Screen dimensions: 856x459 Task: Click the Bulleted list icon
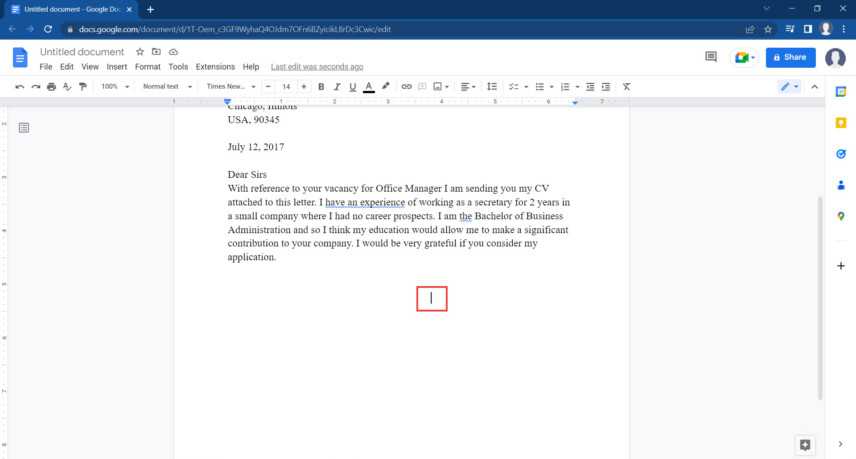pyautogui.click(x=539, y=87)
